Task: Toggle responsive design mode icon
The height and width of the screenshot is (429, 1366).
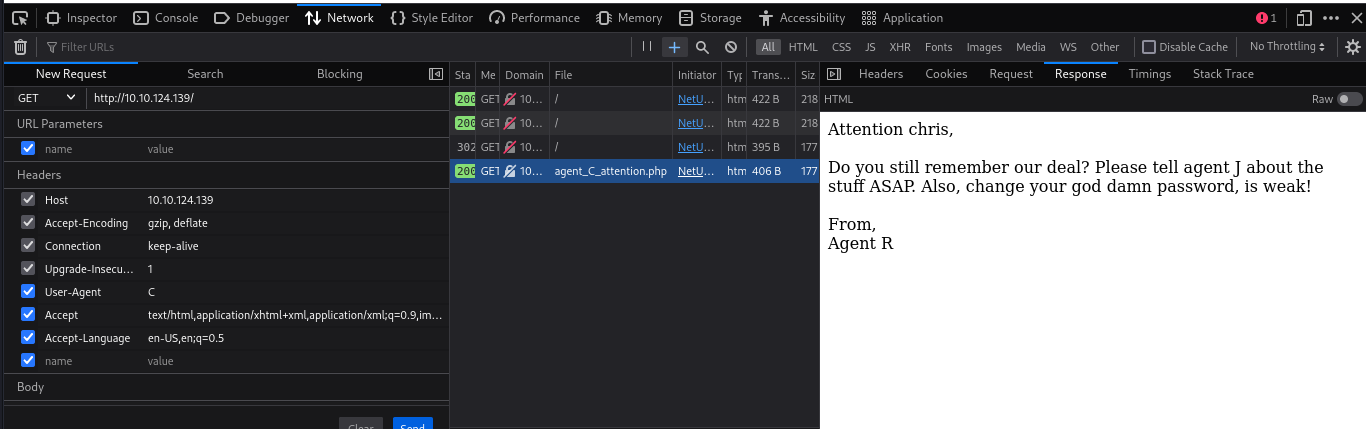Action: pyautogui.click(x=1303, y=18)
